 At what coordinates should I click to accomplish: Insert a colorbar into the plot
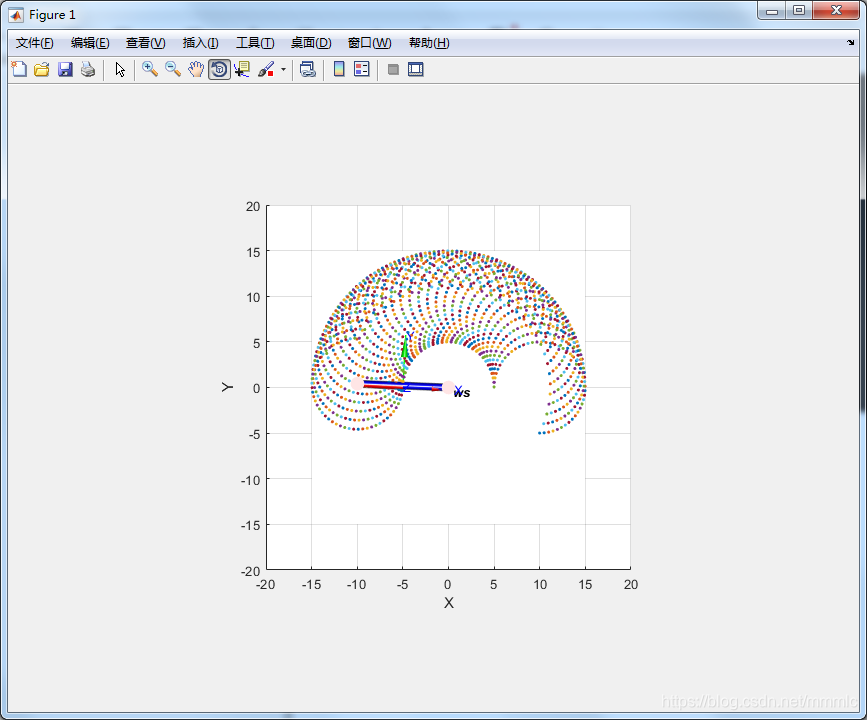339,69
